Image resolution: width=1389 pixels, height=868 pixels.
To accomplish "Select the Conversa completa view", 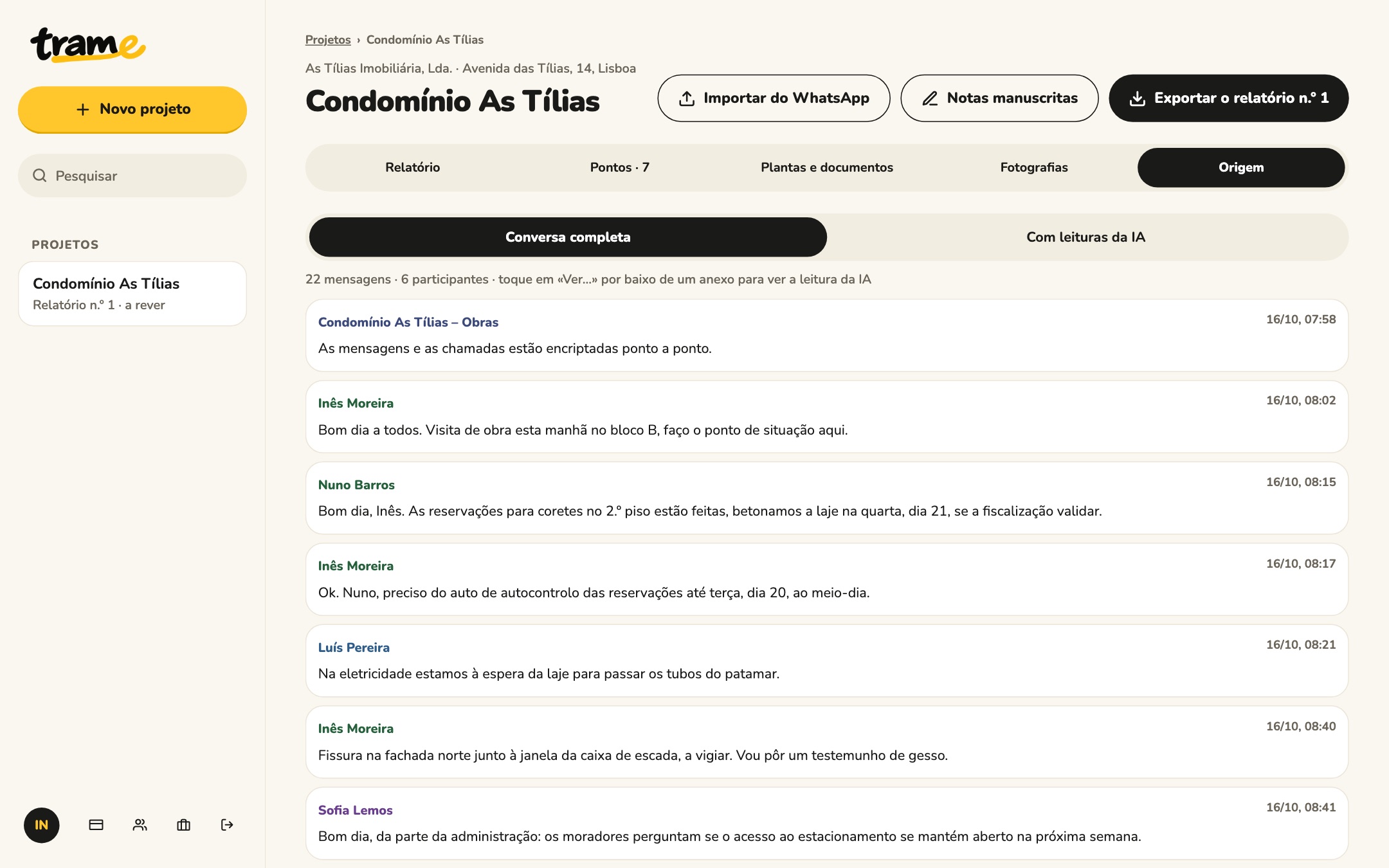I will tap(568, 237).
